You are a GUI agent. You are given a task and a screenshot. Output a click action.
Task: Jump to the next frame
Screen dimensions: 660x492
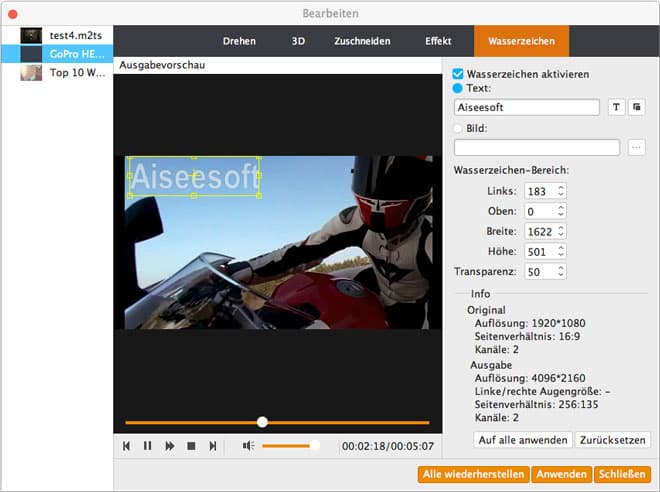(212, 446)
